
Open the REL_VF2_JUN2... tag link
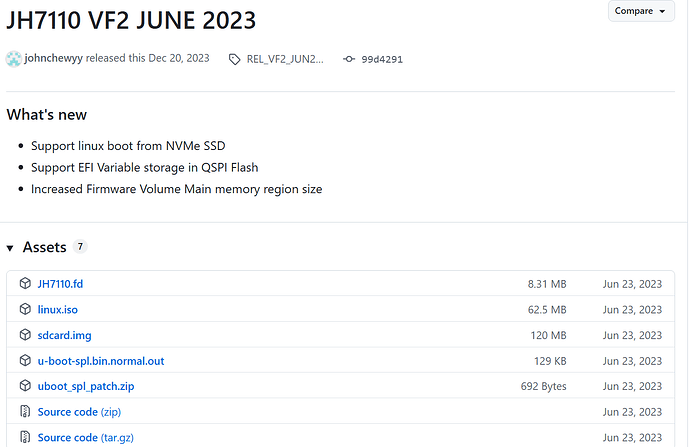coord(285,59)
